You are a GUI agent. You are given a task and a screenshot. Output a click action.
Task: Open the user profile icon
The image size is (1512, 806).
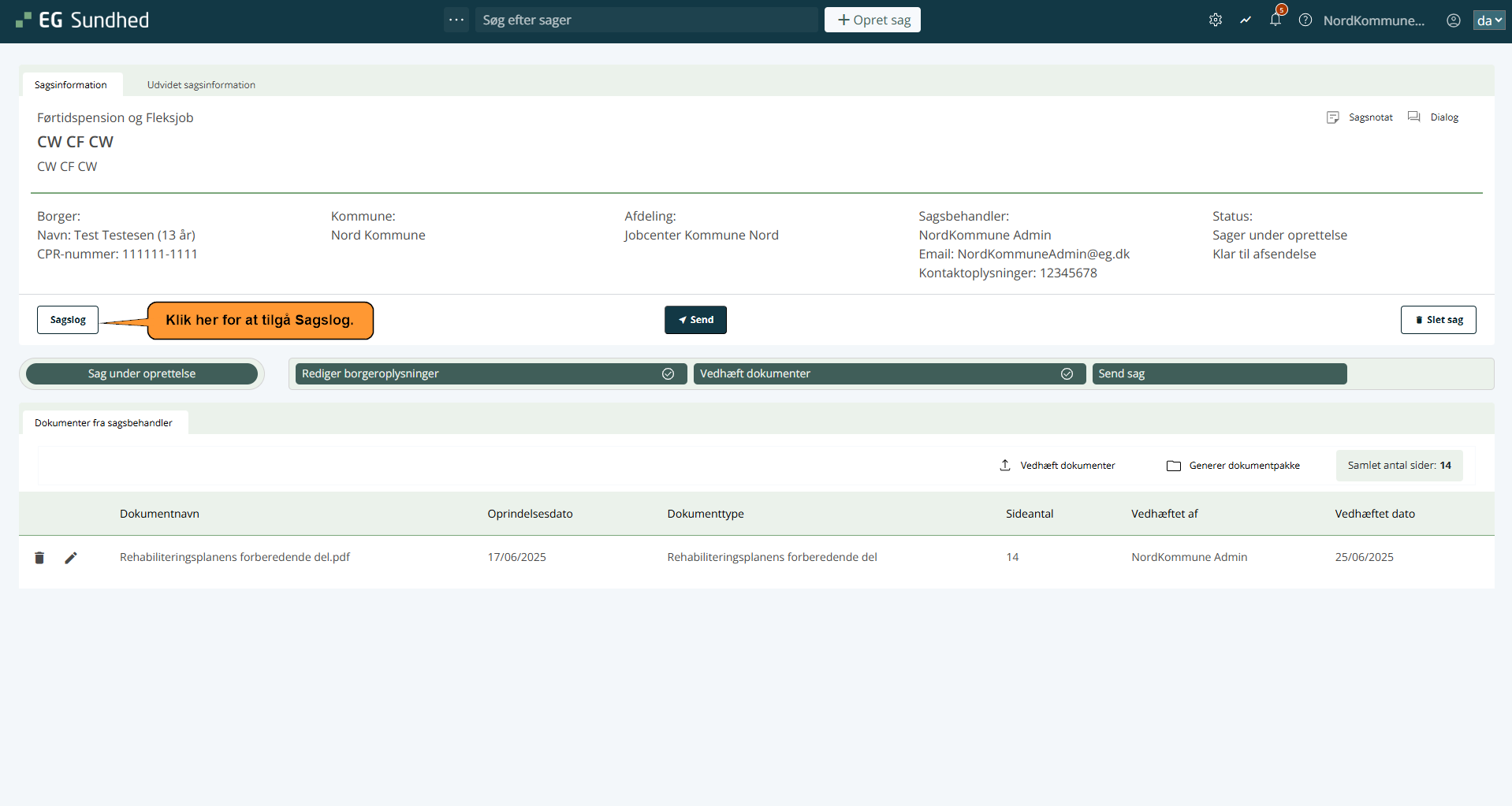[x=1453, y=20]
